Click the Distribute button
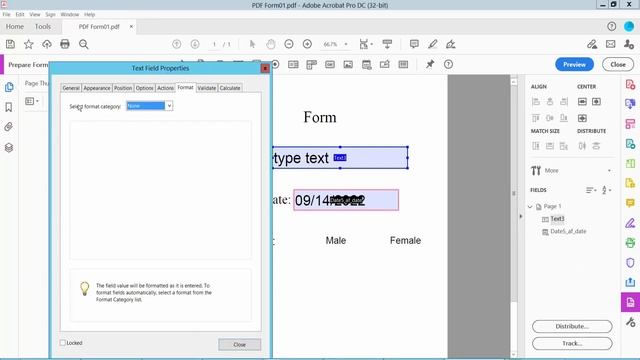 572,327
